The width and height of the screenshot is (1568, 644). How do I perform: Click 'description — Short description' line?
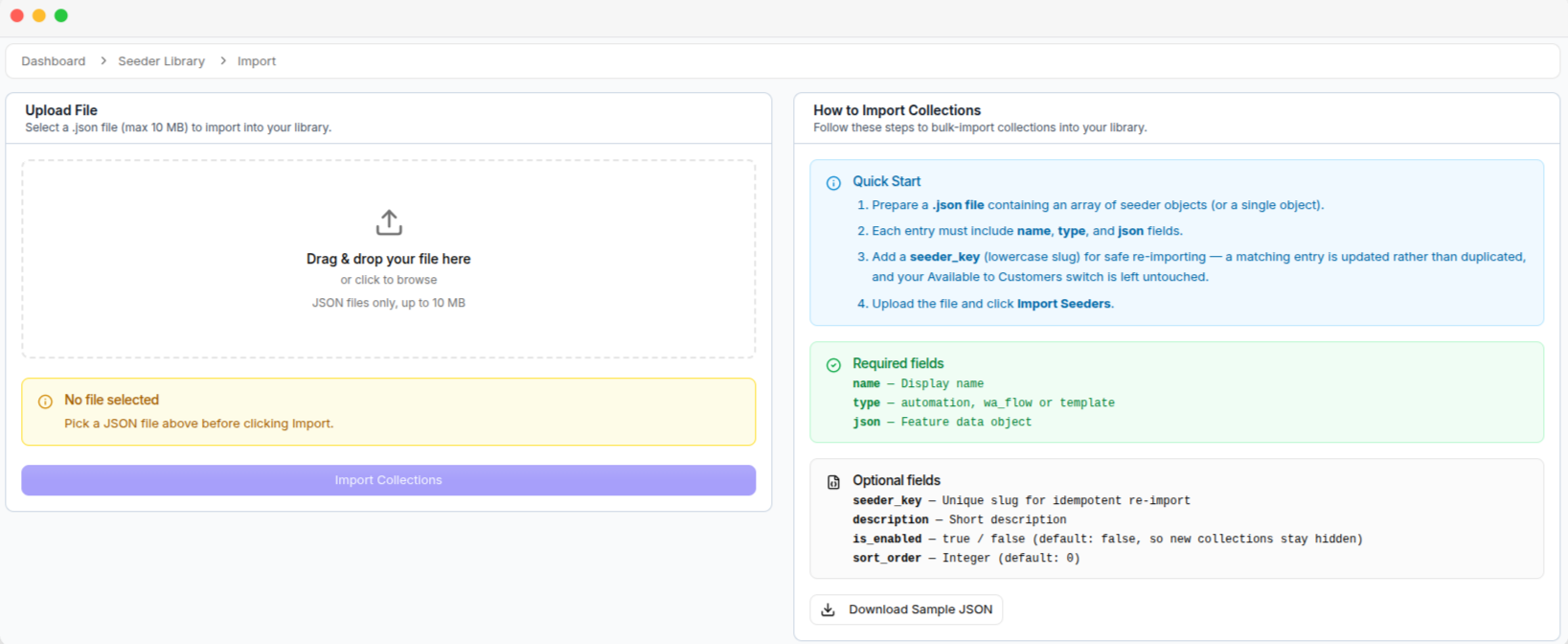959,519
